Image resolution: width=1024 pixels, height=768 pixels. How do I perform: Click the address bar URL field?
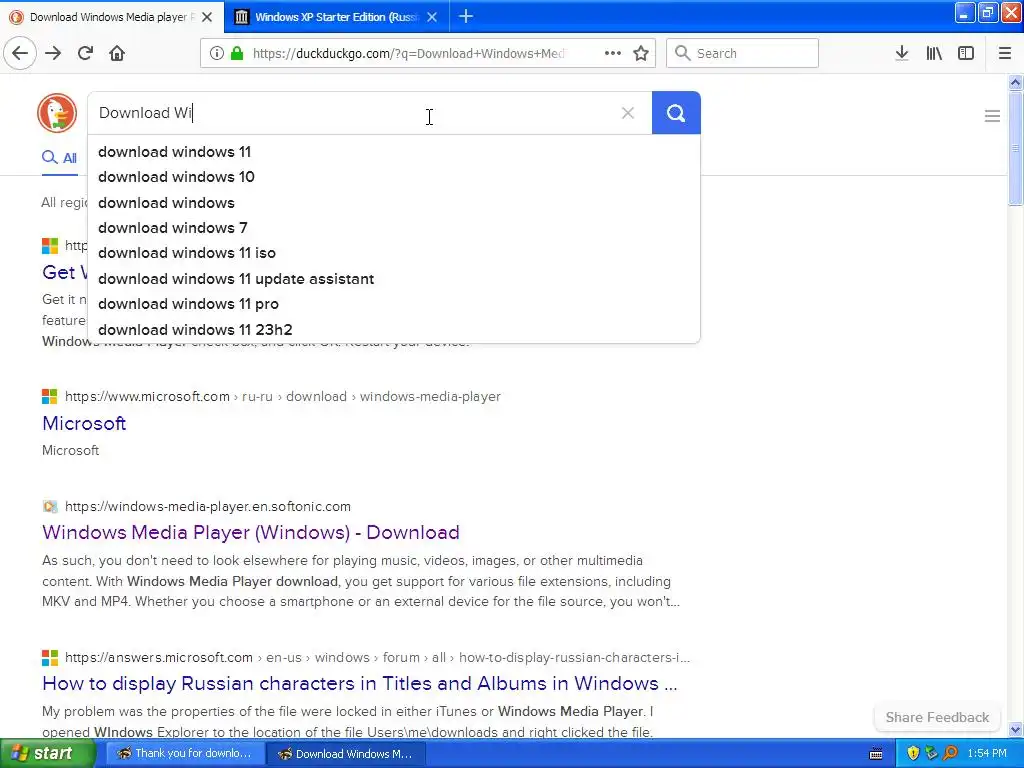click(408, 53)
